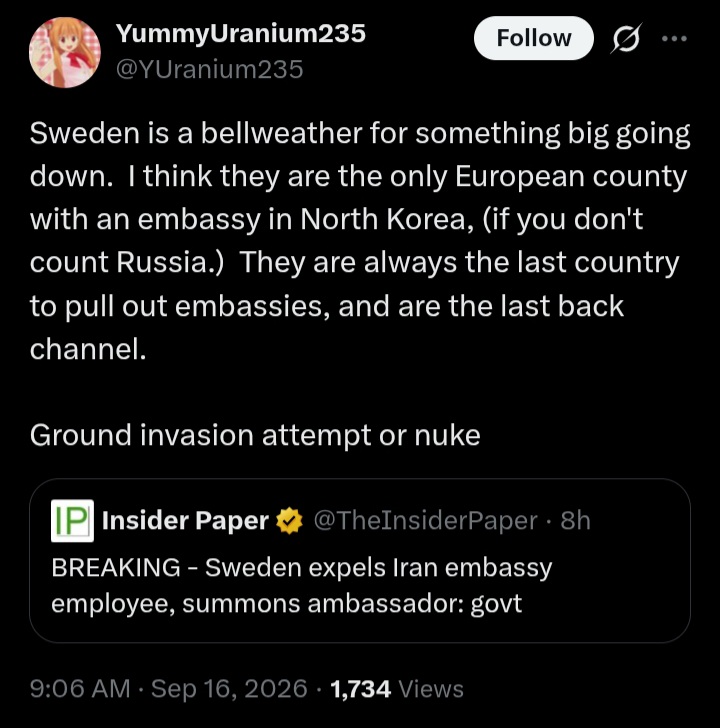
Task: Open the YummyUranium235 display name
Action: click(240, 33)
